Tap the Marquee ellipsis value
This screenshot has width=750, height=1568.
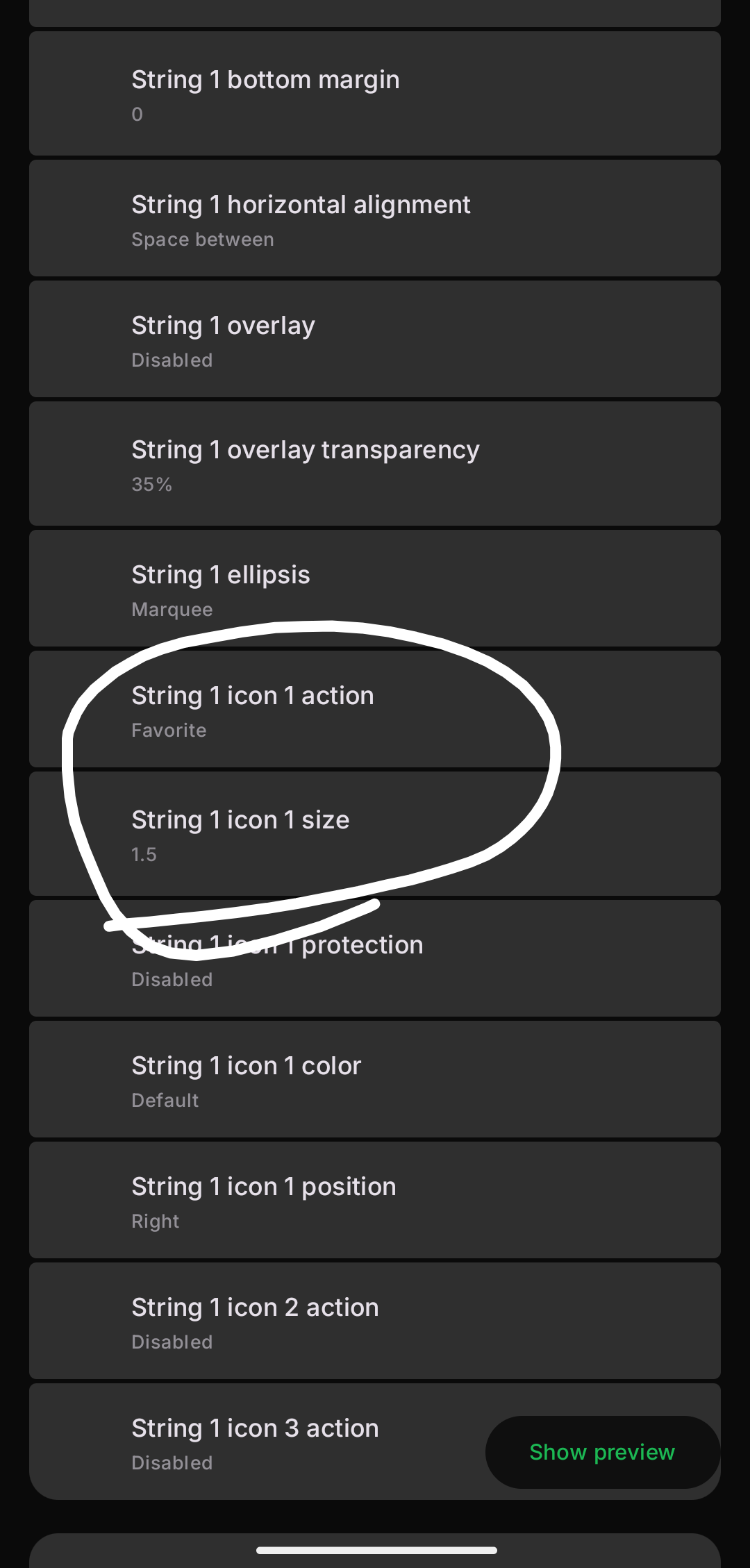click(172, 610)
